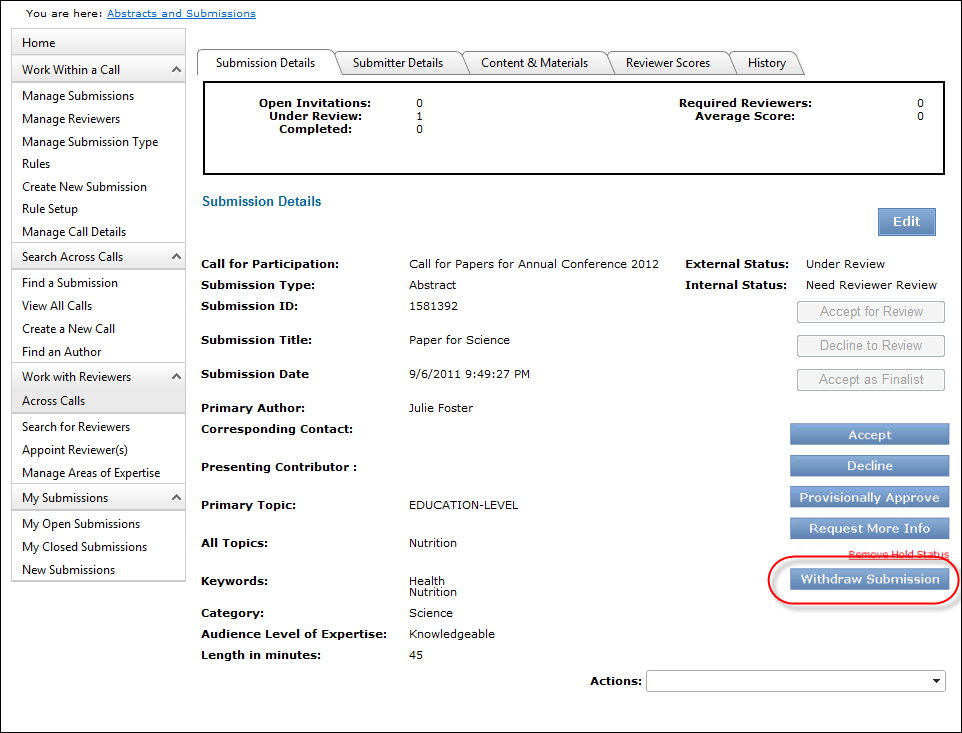
Task: Click the blue Decline button
Action: [869, 466]
